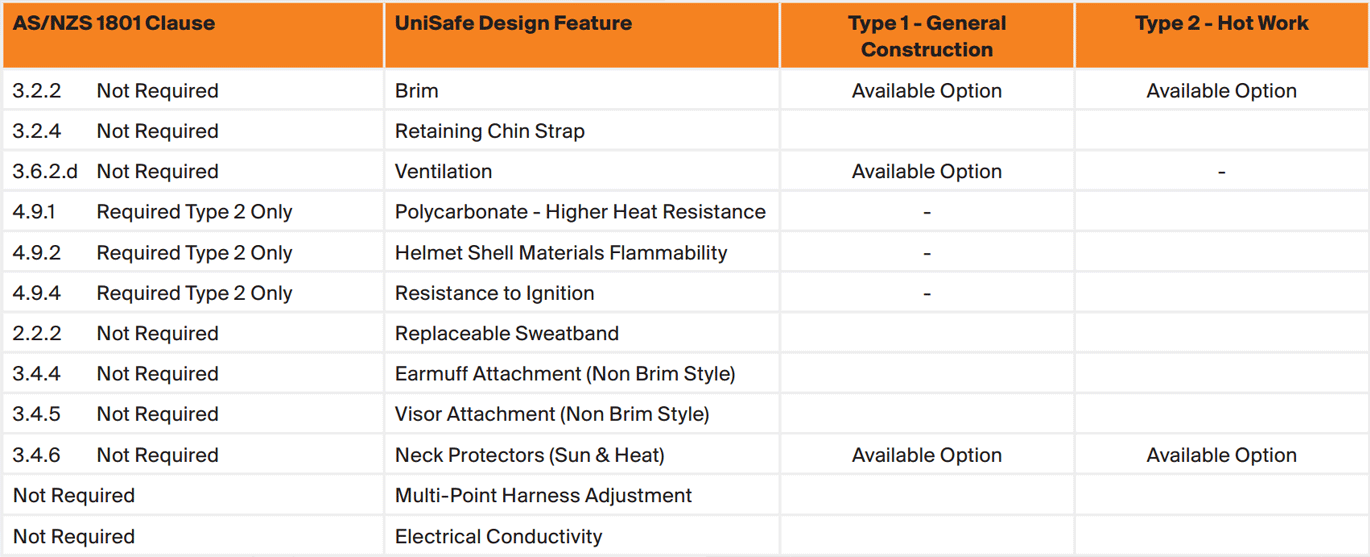Select the Replaceable Sweatband cell
1370x557 pixels.
(x=582, y=333)
